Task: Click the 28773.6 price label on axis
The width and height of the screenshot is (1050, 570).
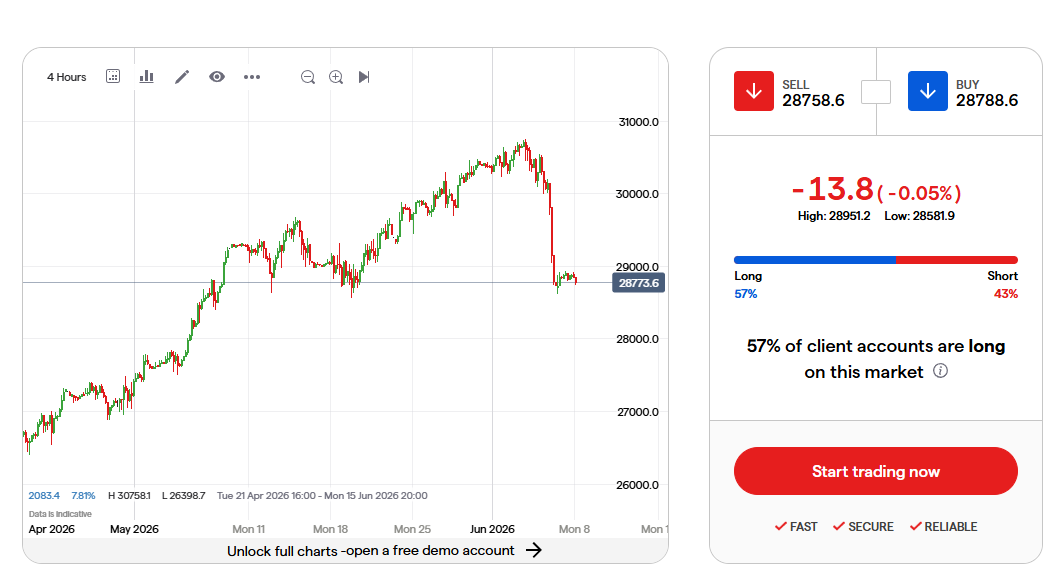Action: pyautogui.click(x=638, y=283)
